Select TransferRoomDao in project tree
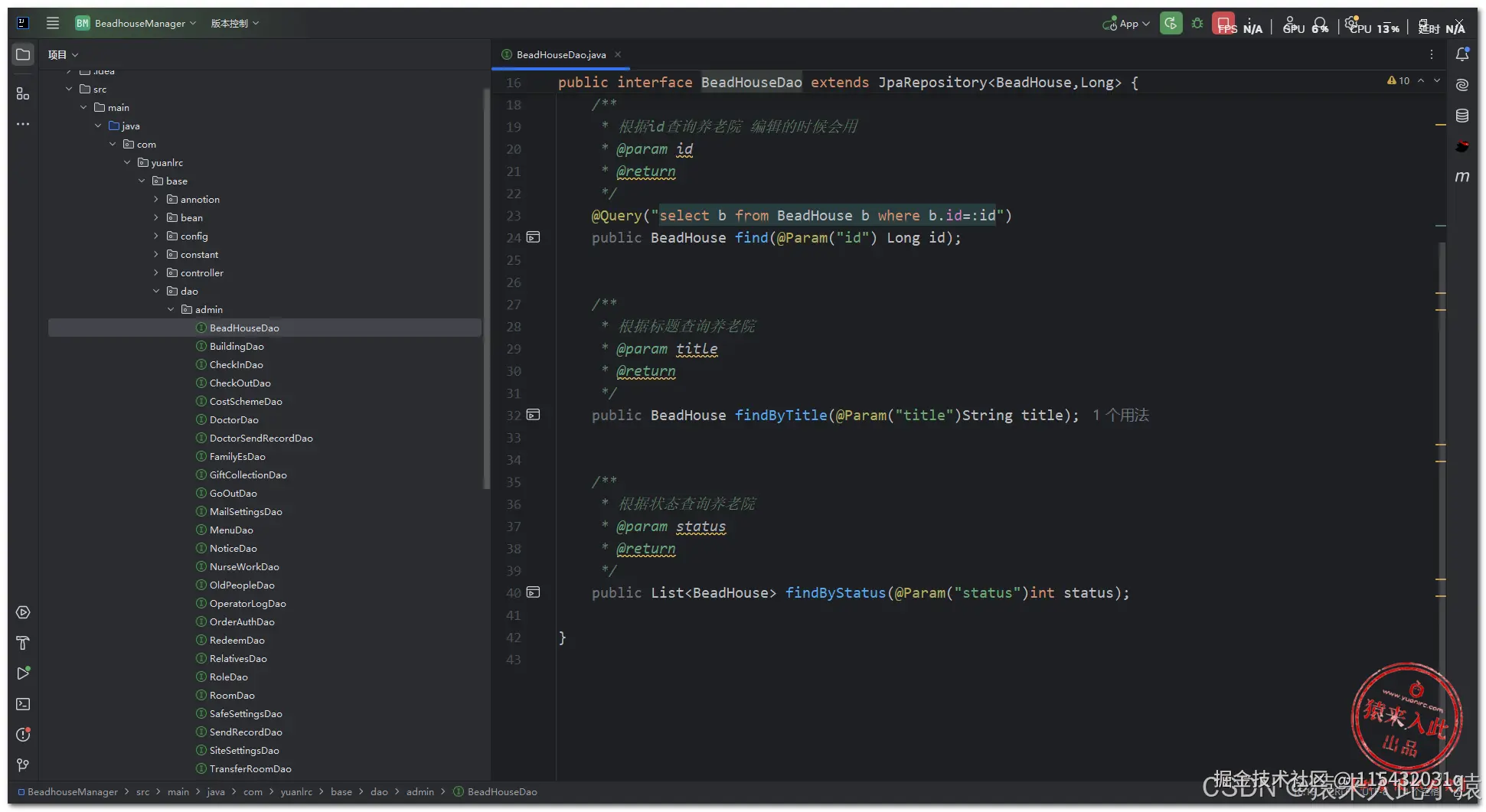 250,768
